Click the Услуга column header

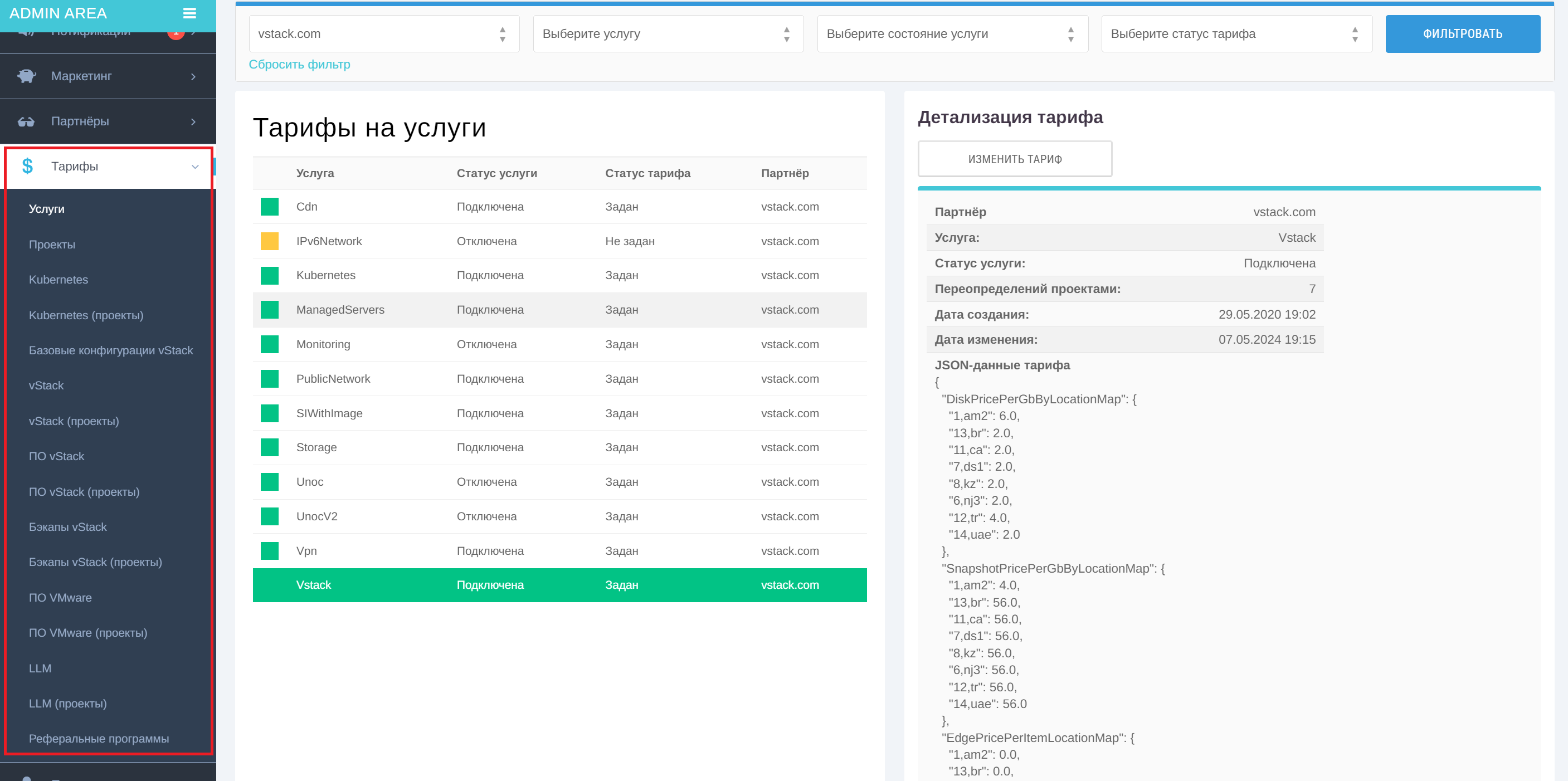coord(315,173)
